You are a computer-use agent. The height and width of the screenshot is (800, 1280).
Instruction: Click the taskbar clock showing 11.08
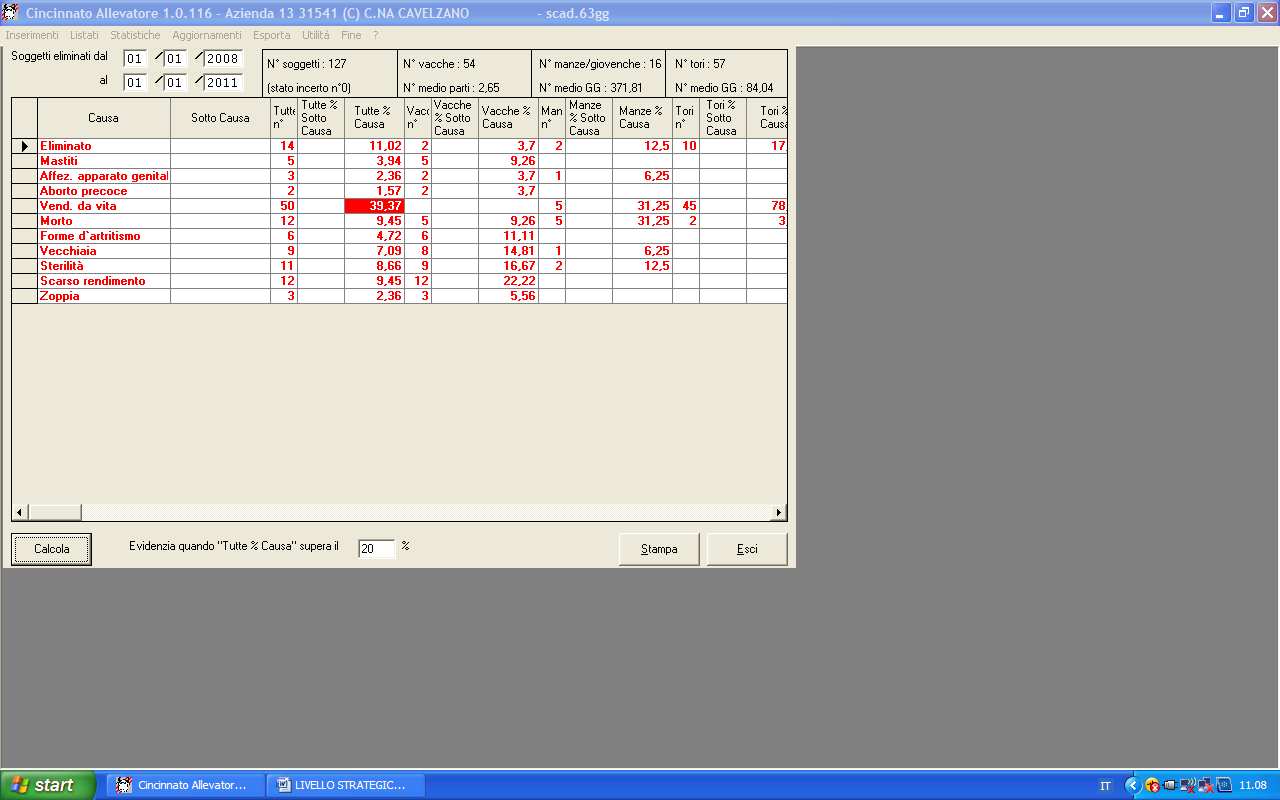[1253, 785]
